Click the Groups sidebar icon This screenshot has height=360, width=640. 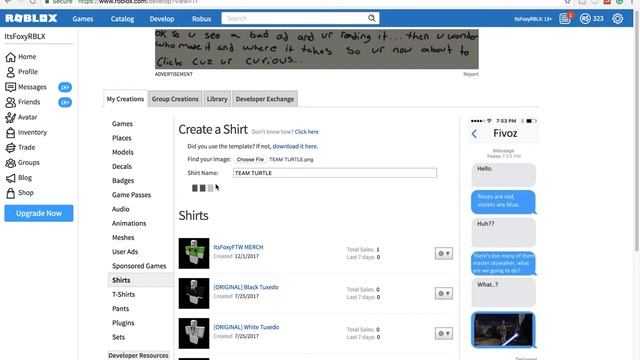click(11, 162)
